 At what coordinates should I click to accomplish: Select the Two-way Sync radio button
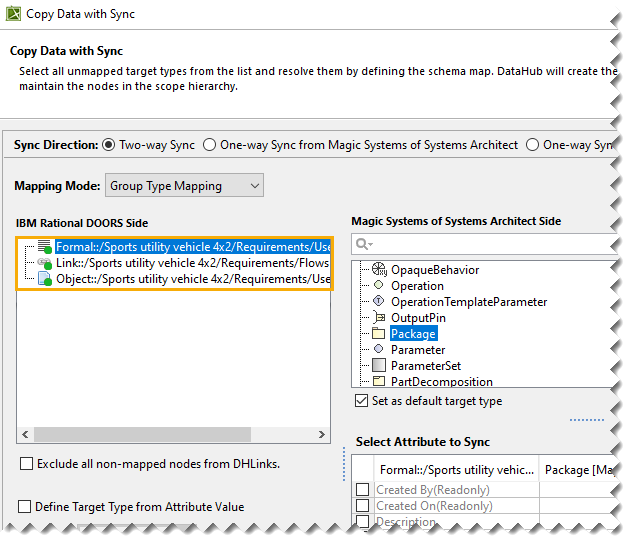click(109, 145)
